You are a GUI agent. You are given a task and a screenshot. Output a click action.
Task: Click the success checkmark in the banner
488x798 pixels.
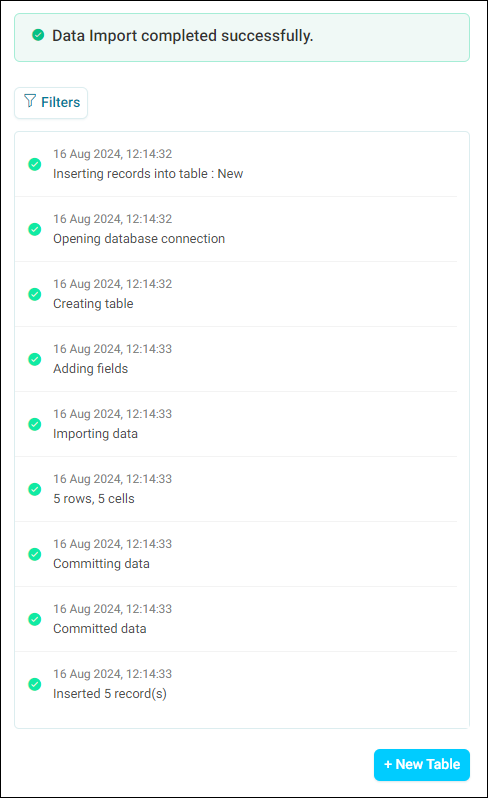pos(38,35)
